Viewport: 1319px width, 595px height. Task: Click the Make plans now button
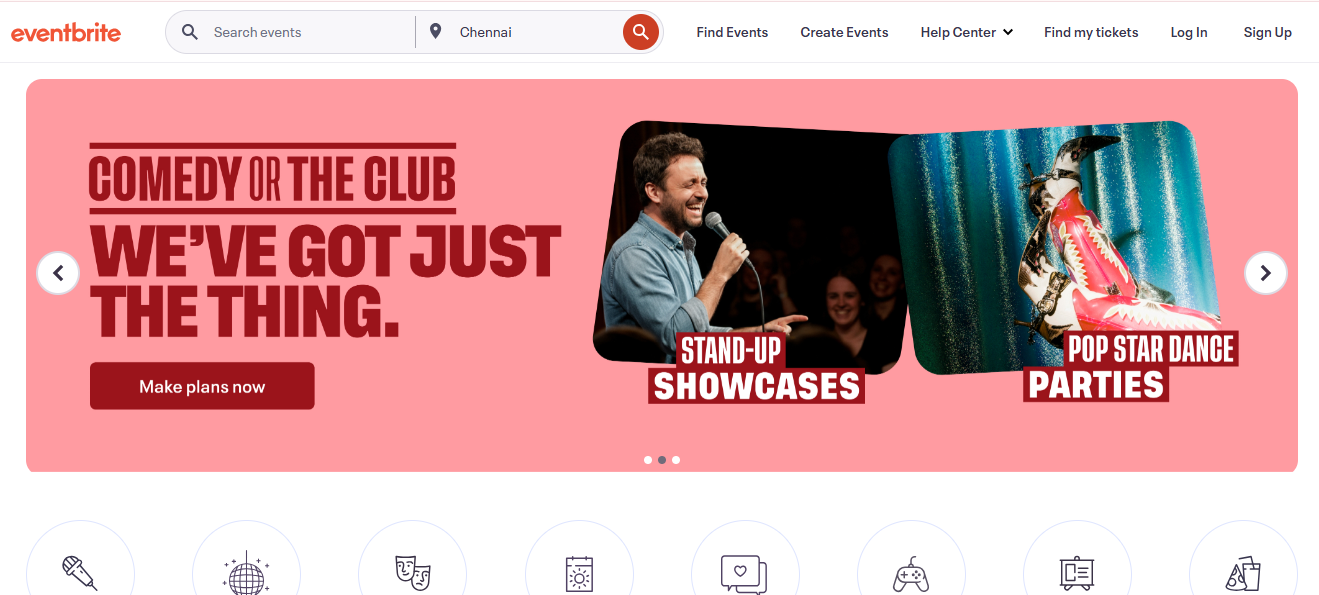[x=202, y=385]
